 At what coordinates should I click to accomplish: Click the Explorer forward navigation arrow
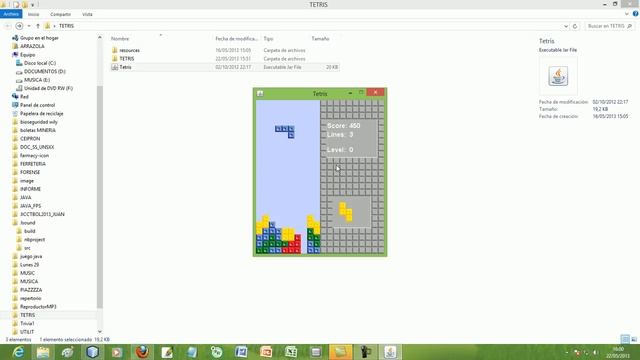point(19,26)
